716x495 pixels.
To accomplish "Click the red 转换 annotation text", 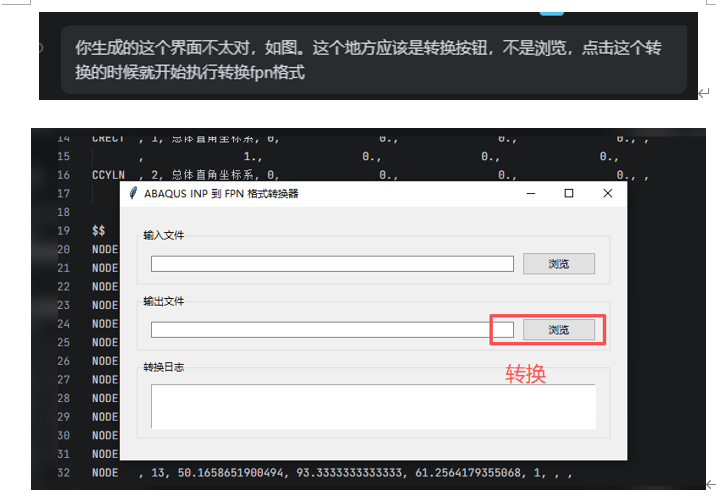I will pyautogui.click(x=525, y=374).
